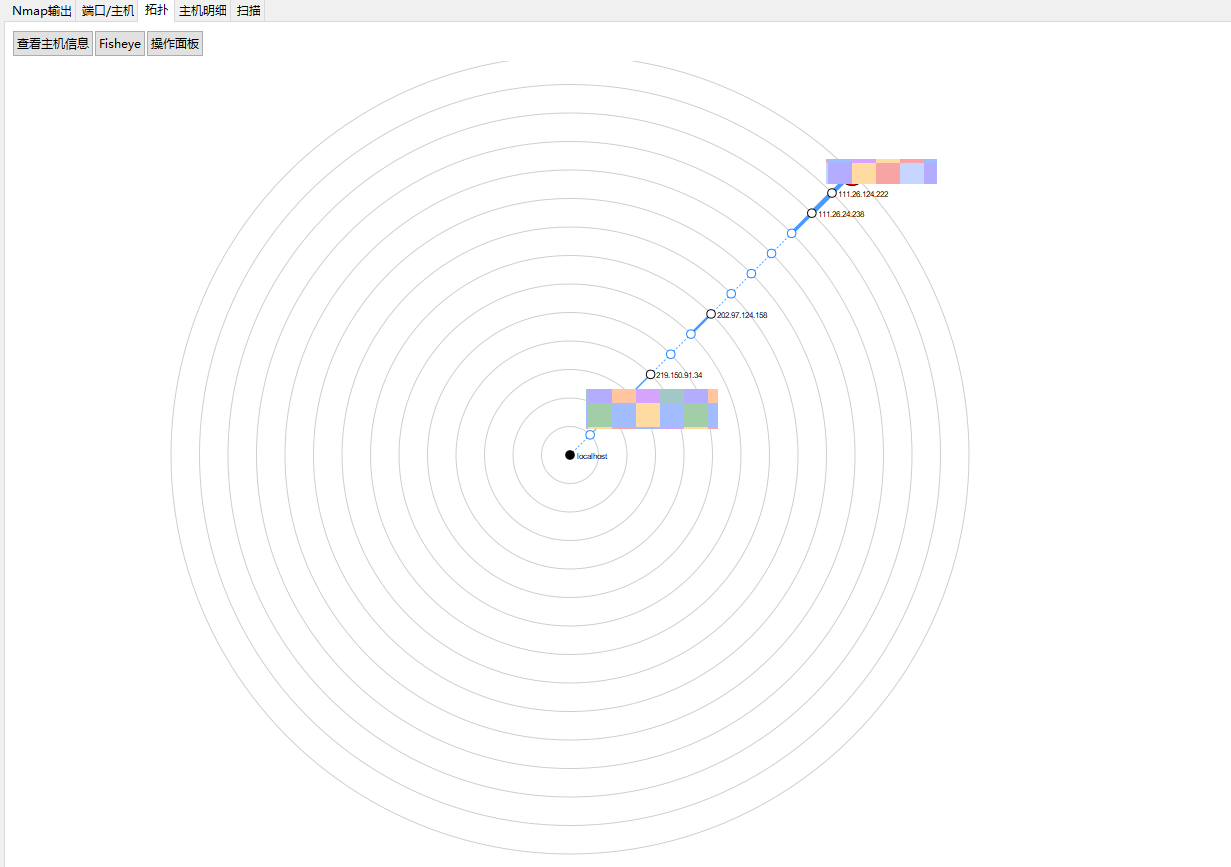1231x867 pixels.
Task: Open the 扫描 tab
Action: (x=249, y=11)
